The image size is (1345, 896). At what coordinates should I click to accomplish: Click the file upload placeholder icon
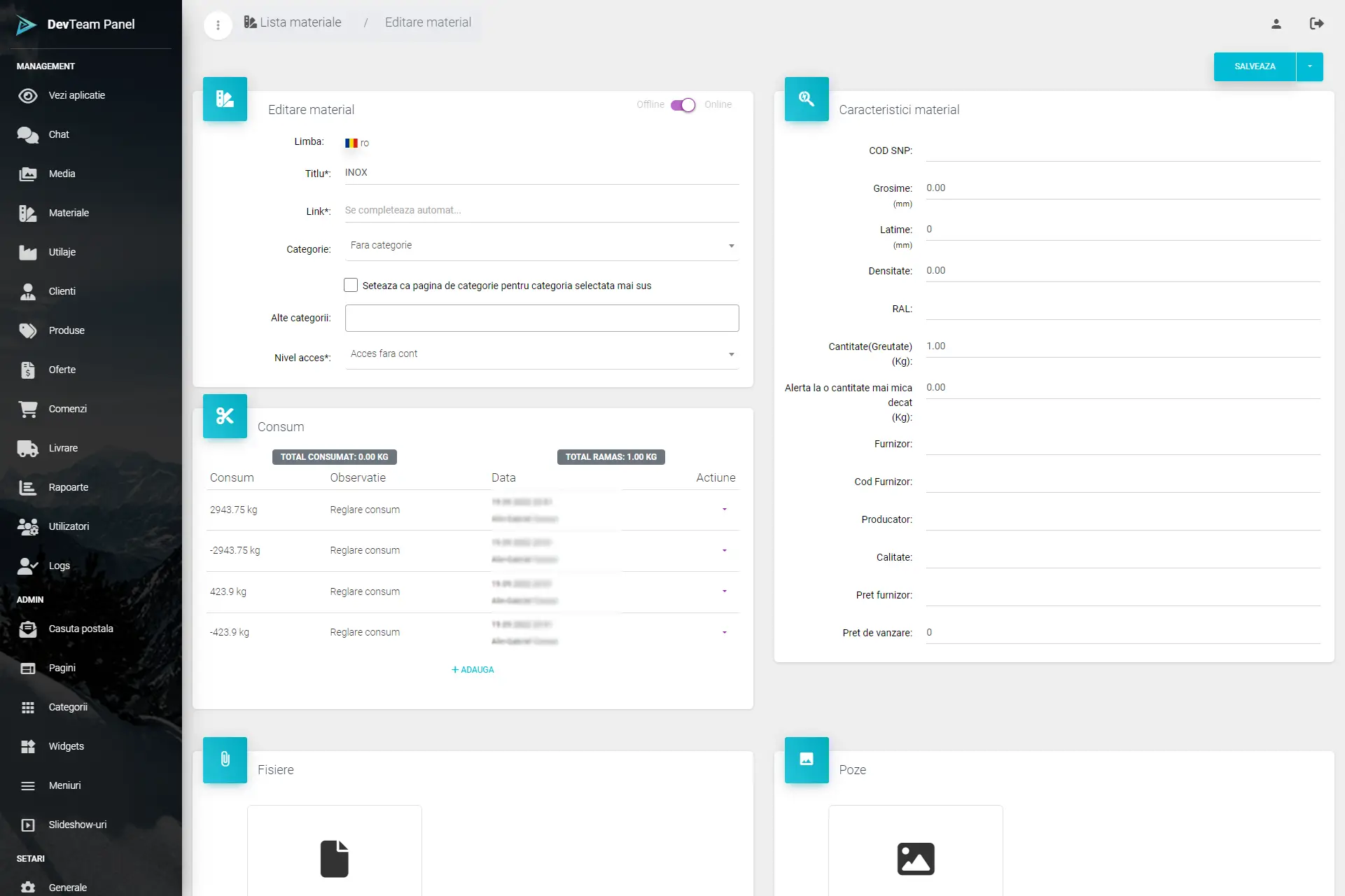coord(334,857)
